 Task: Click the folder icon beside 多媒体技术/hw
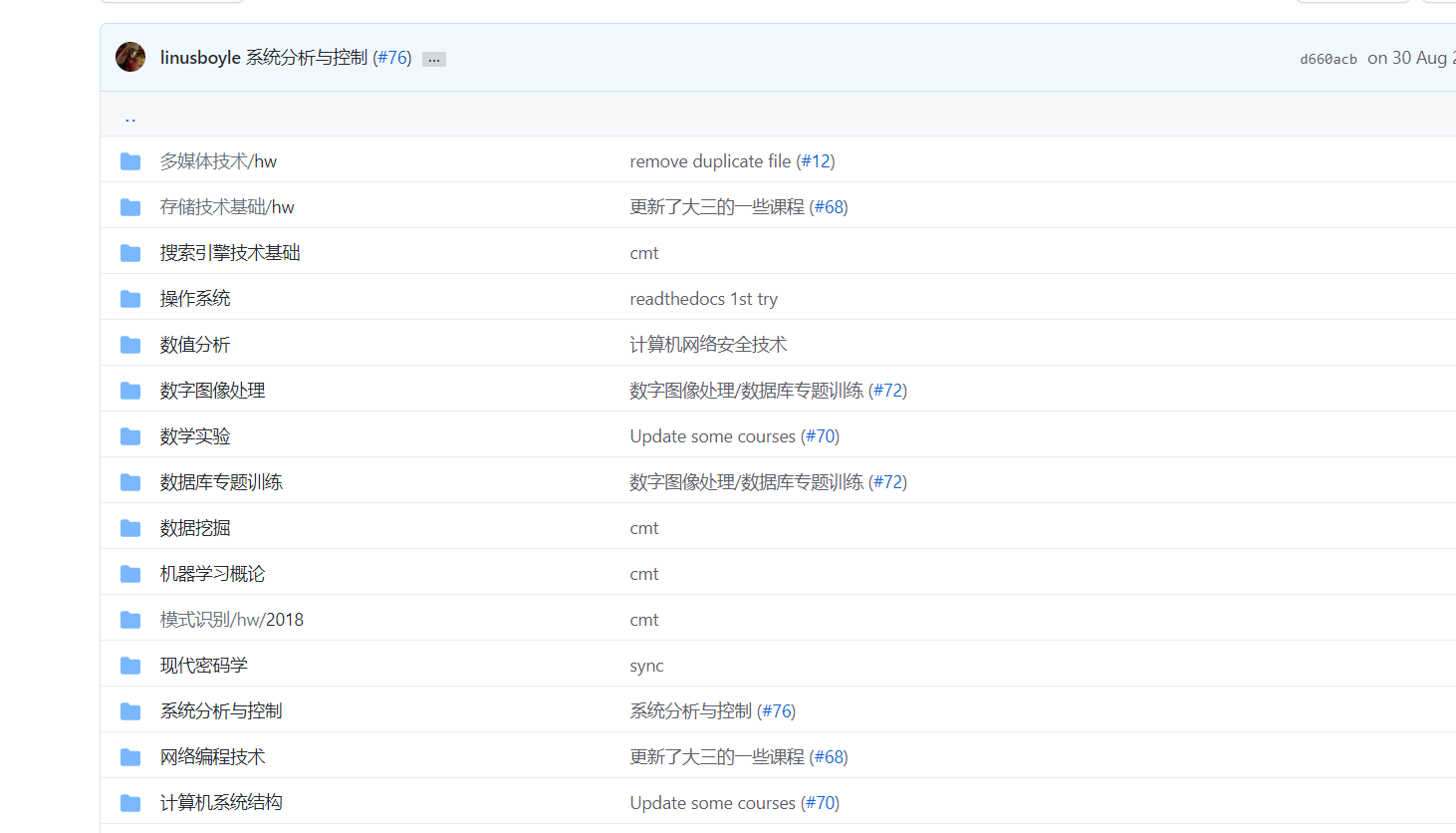pyautogui.click(x=130, y=160)
